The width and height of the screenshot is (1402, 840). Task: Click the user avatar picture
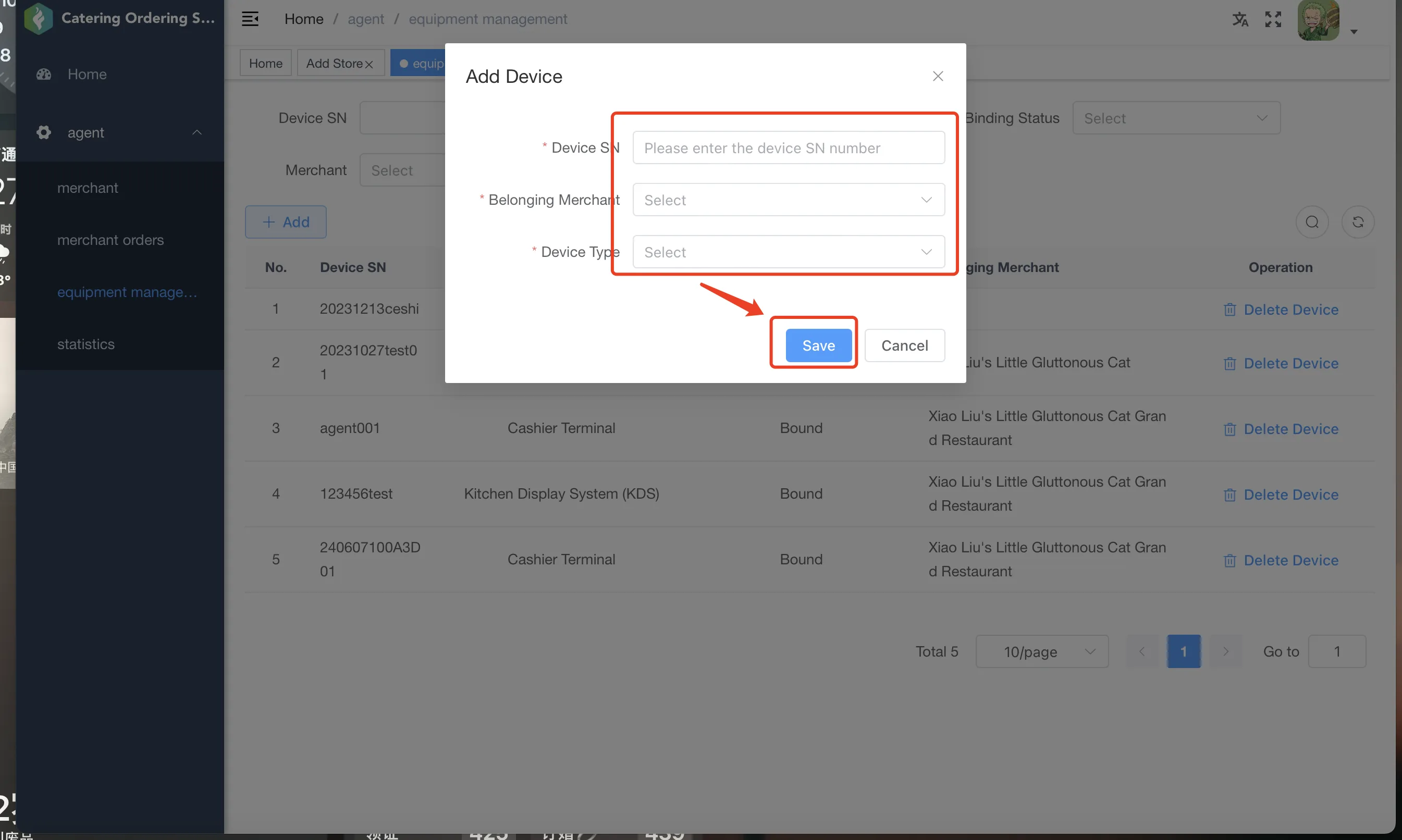click(1318, 20)
